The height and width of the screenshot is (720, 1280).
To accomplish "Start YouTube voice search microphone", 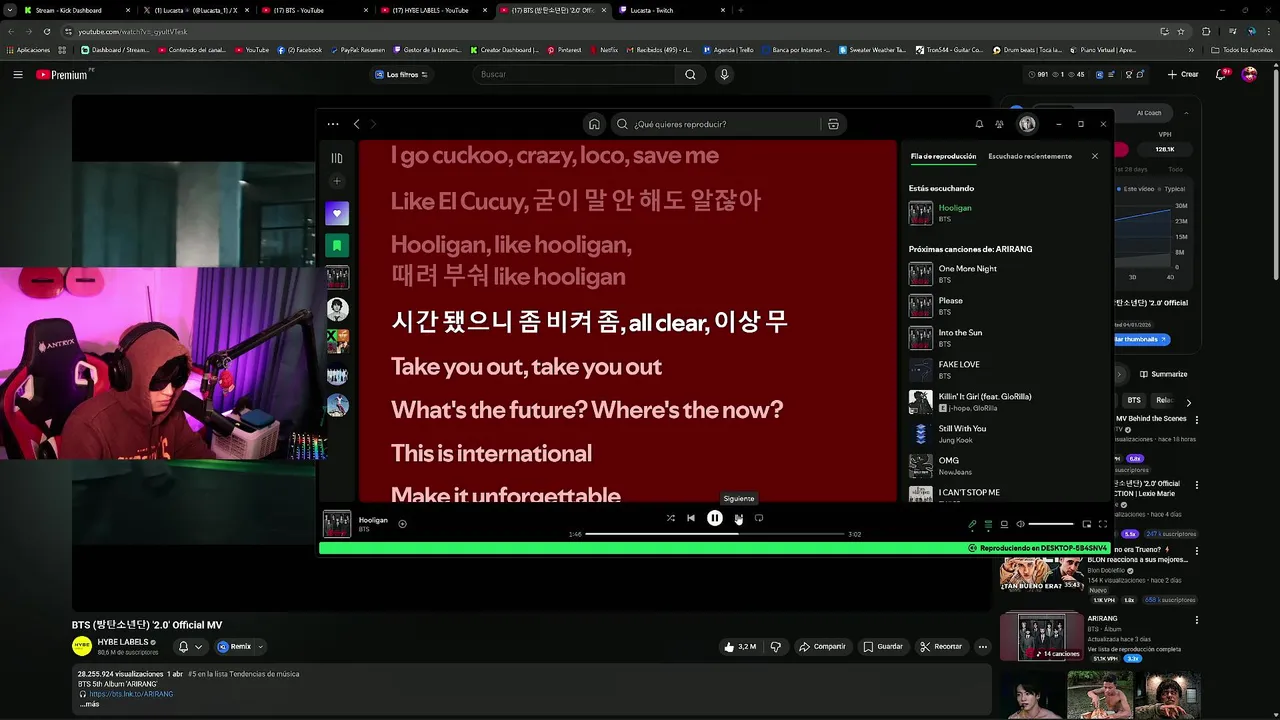I will coord(724,74).
